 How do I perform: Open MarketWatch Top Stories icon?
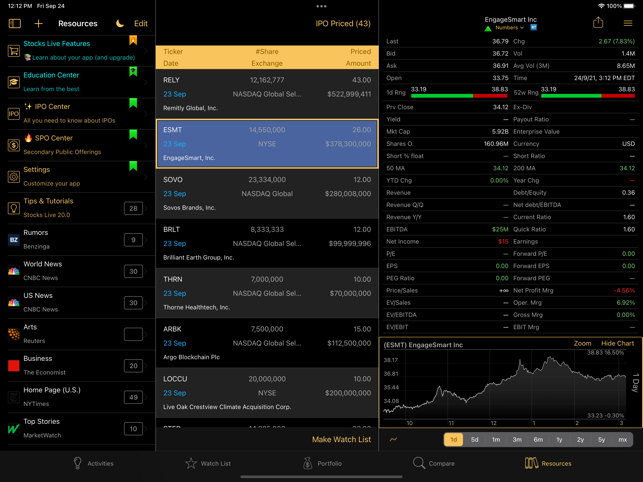pyautogui.click(x=14, y=429)
